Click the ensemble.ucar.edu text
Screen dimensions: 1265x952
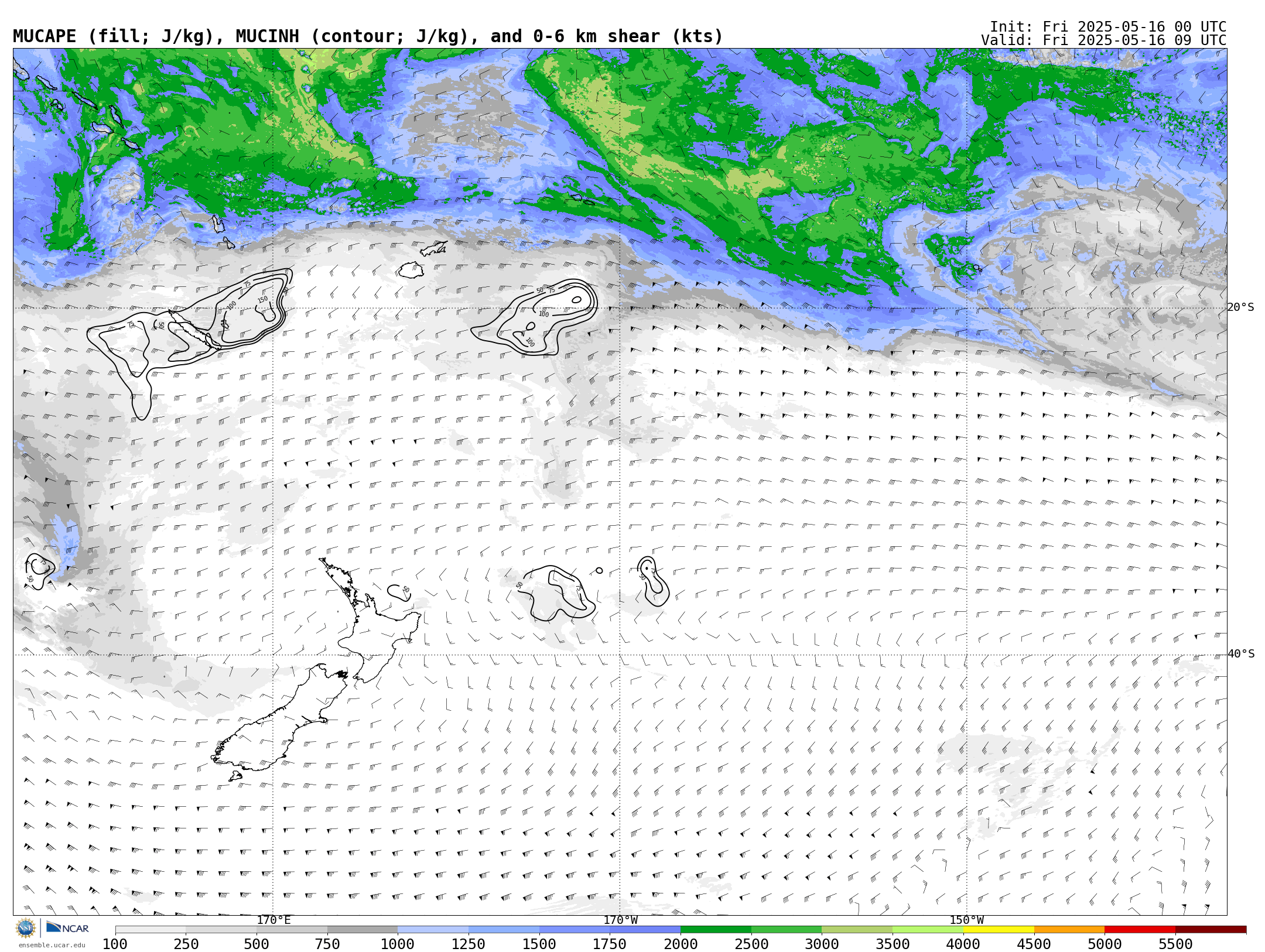[x=52, y=945]
